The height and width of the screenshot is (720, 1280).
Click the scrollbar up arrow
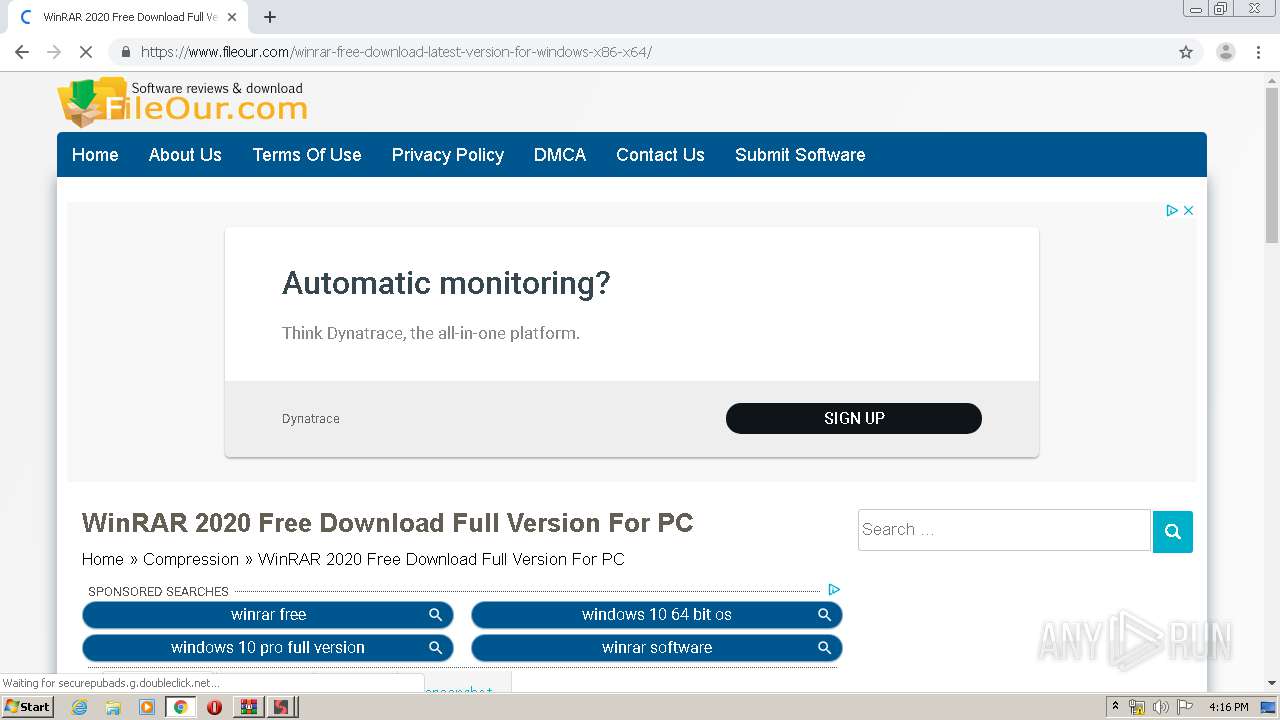click(1272, 81)
